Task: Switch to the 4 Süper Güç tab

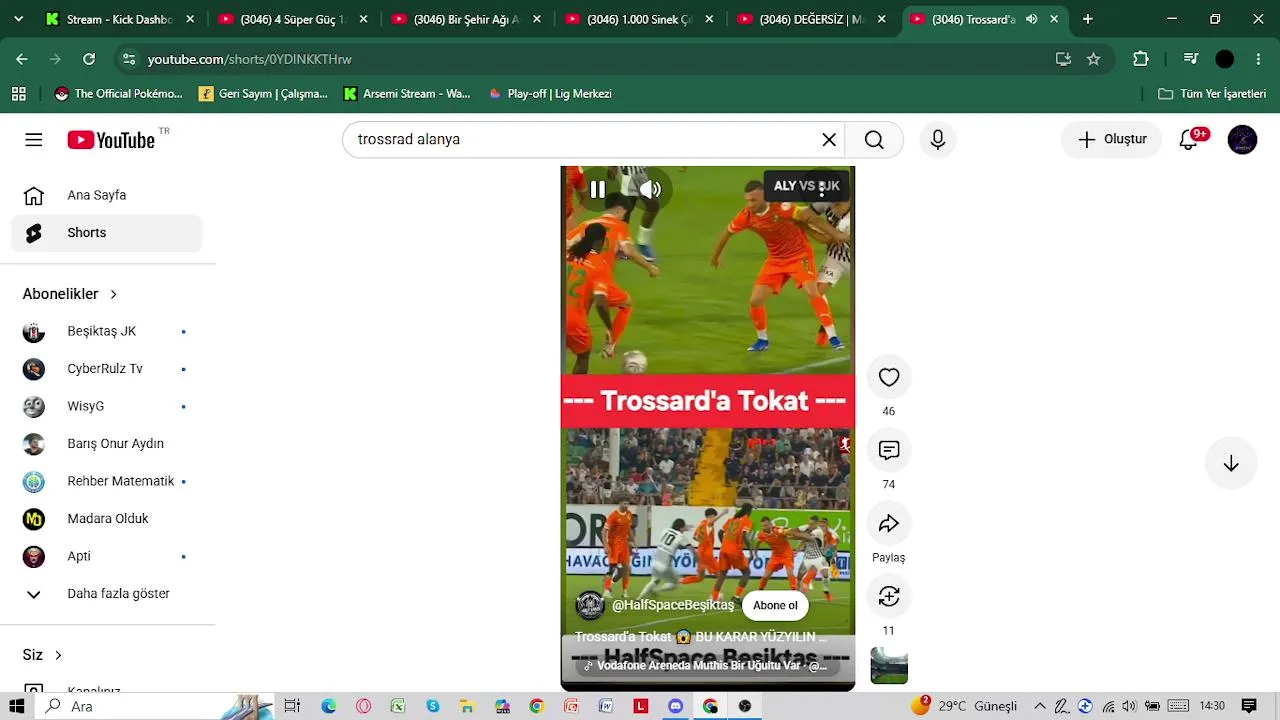Action: 293,19
